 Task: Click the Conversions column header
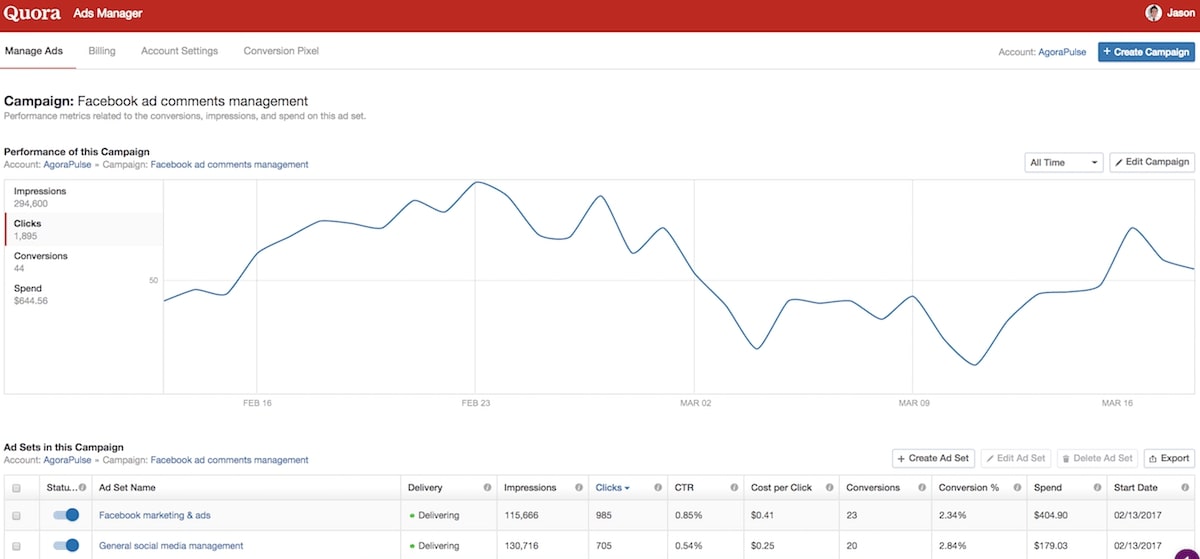[873, 488]
